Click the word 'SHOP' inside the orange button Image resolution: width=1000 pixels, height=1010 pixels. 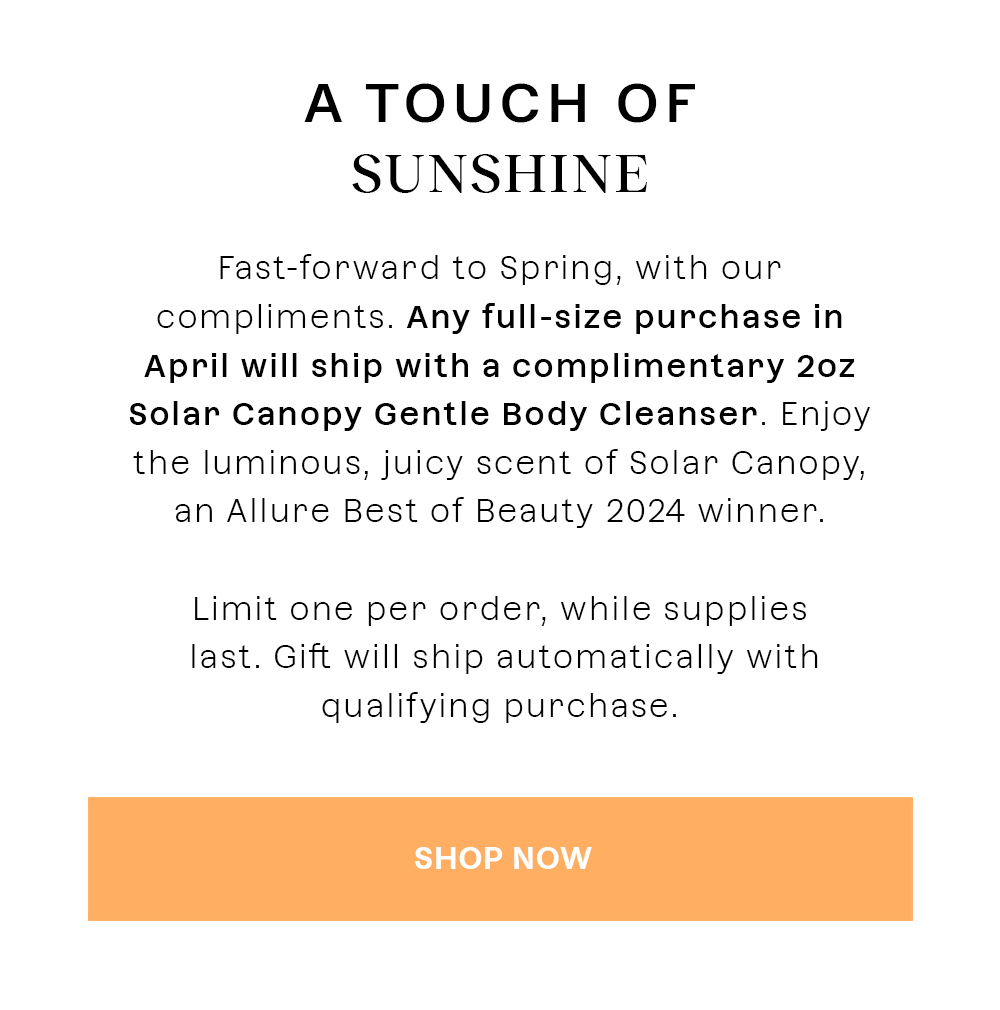coord(458,859)
